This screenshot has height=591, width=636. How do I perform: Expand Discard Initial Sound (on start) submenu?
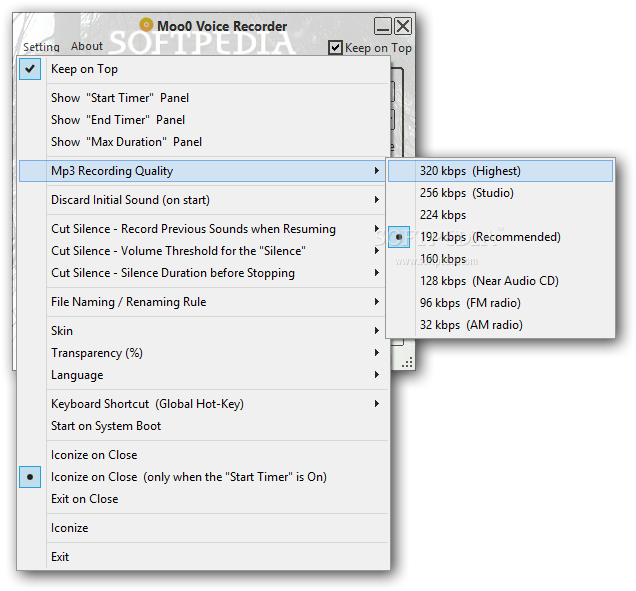[204, 200]
